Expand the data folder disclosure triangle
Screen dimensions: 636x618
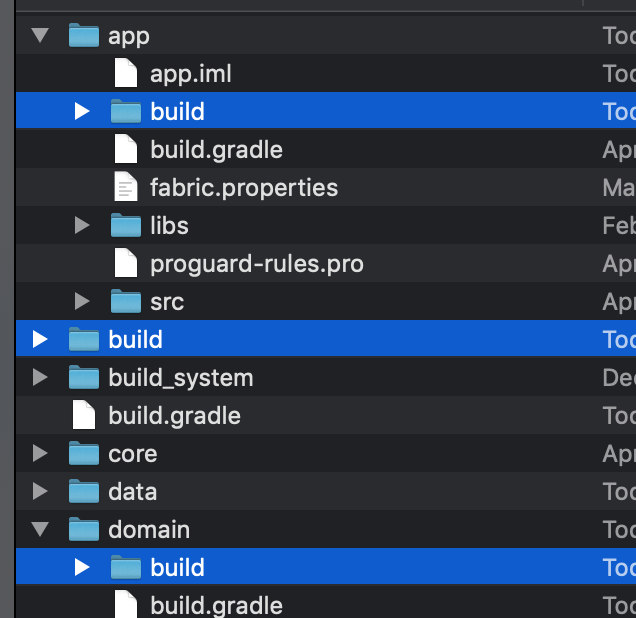[40, 491]
